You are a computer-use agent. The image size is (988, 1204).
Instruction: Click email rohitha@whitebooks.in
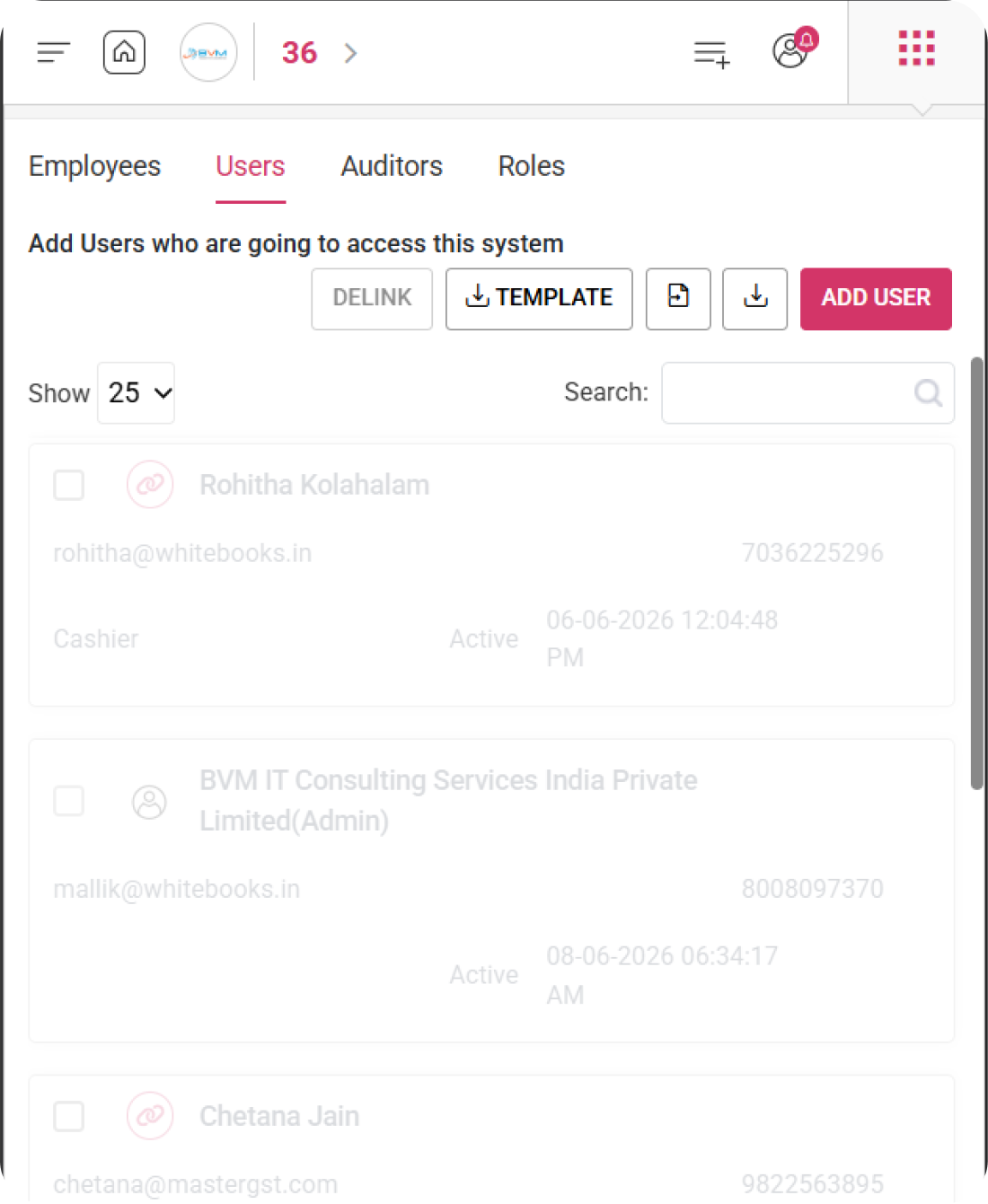[182, 553]
